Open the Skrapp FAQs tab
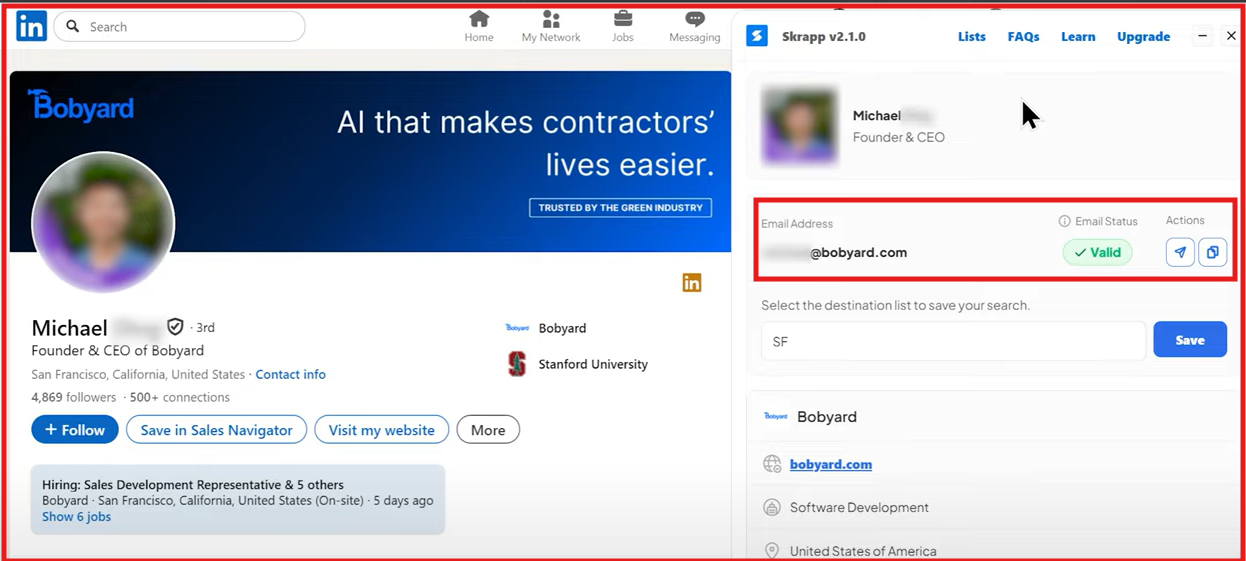Viewport: 1246px width, 561px height. click(x=1023, y=36)
